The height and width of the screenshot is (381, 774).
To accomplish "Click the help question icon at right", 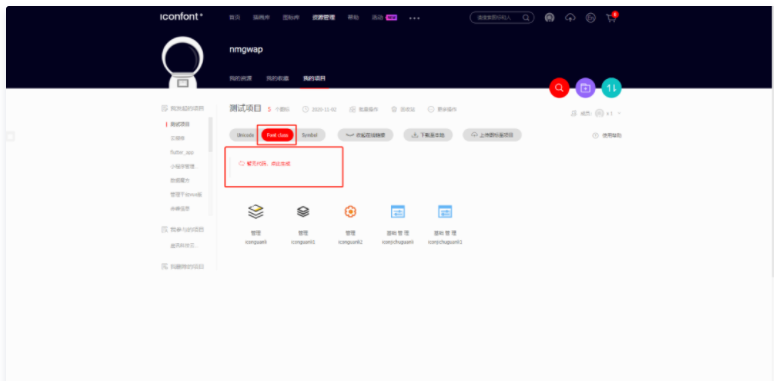I will click(595, 135).
